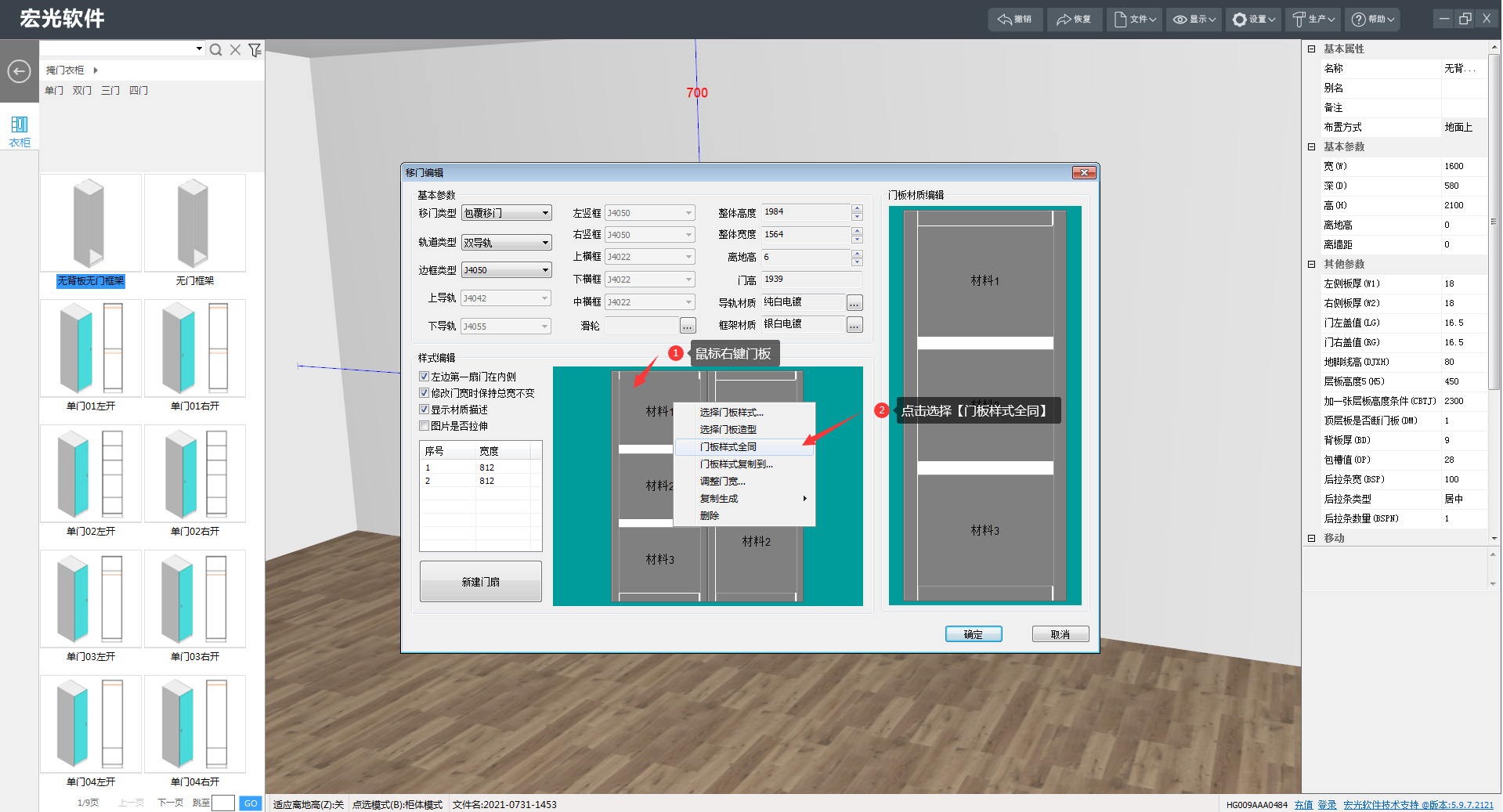Open 边框类型 J4050 dropdown
1503x812 pixels.
507,270
